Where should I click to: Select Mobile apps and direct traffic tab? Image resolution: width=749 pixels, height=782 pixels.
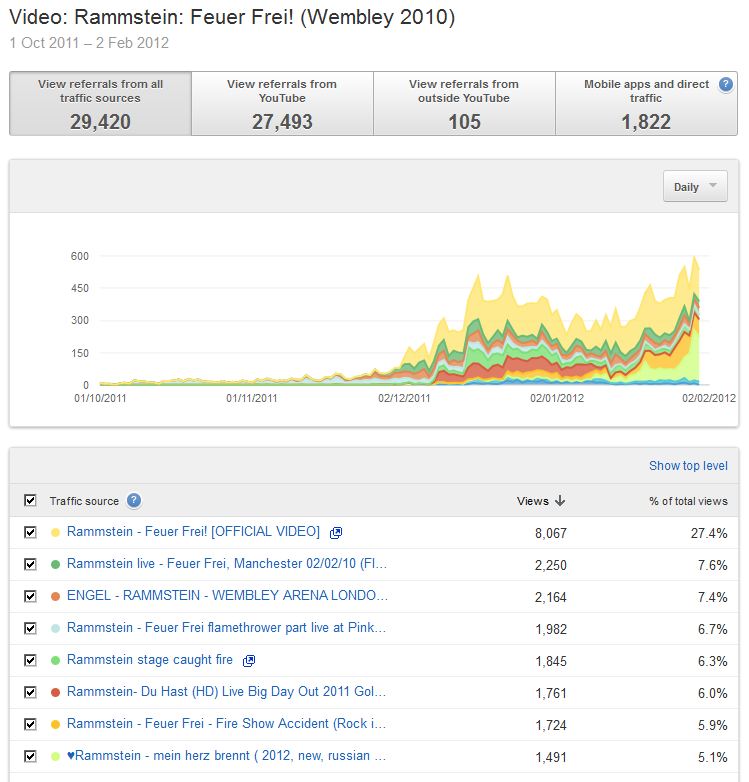point(646,103)
